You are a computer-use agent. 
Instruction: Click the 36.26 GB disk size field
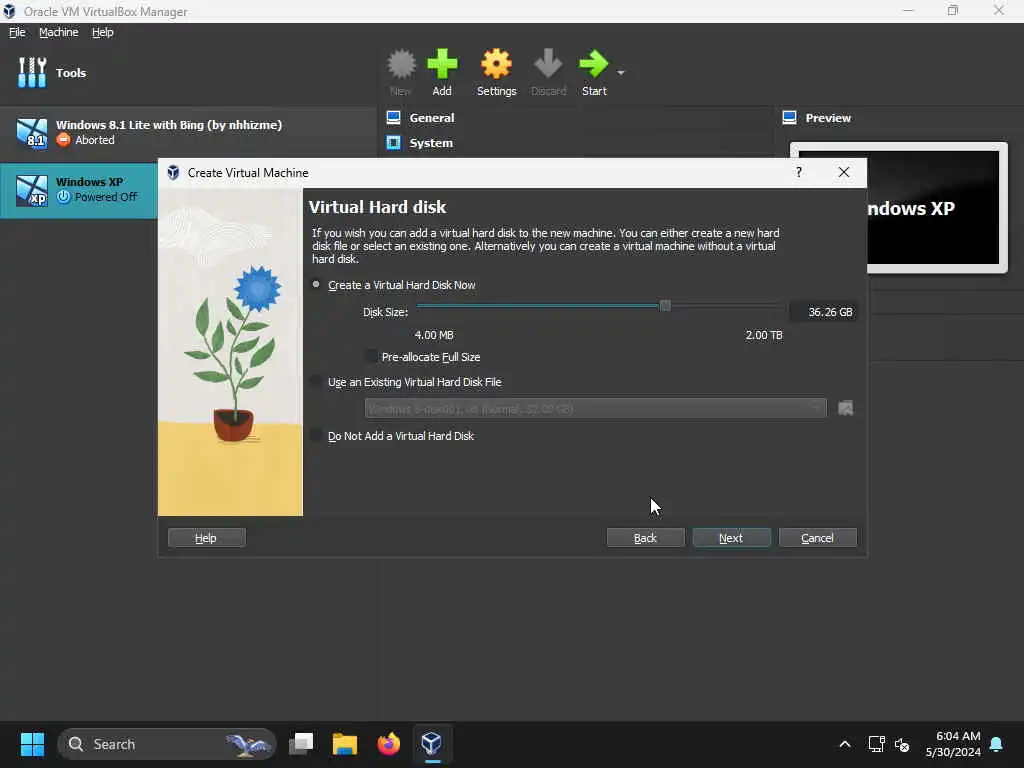tap(822, 312)
